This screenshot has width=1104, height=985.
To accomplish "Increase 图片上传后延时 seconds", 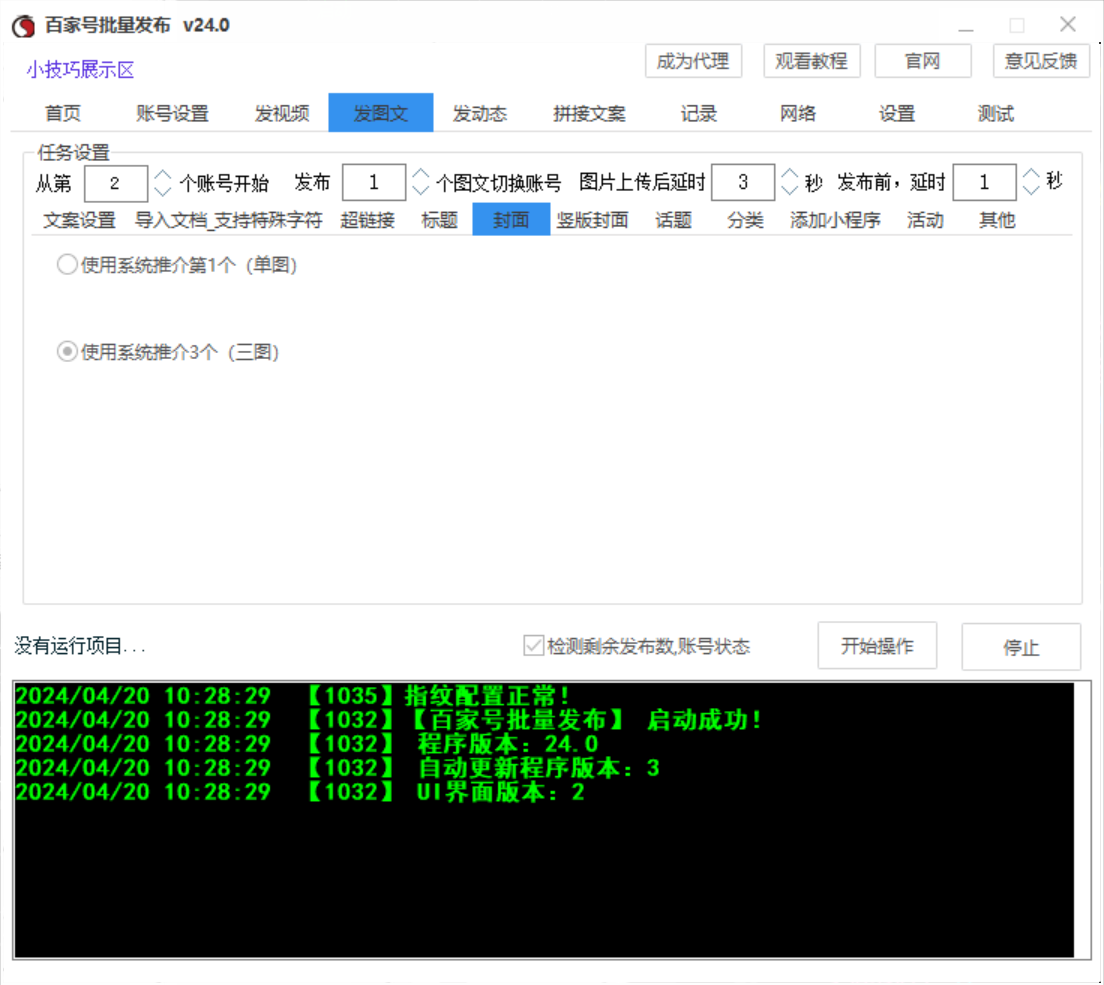I will (x=790, y=174).
